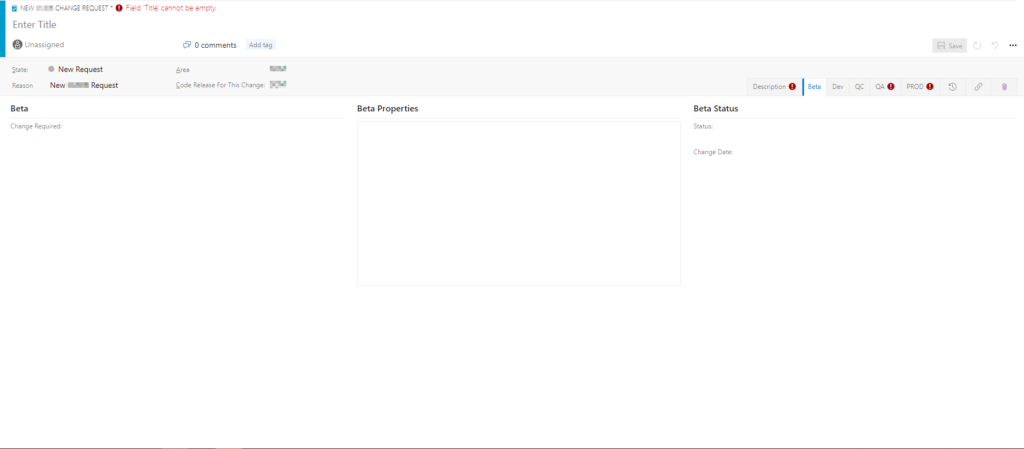Open the State dropdown showing New Request
Image resolution: width=1024 pixels, height=449 pixels.
point(80,69)
